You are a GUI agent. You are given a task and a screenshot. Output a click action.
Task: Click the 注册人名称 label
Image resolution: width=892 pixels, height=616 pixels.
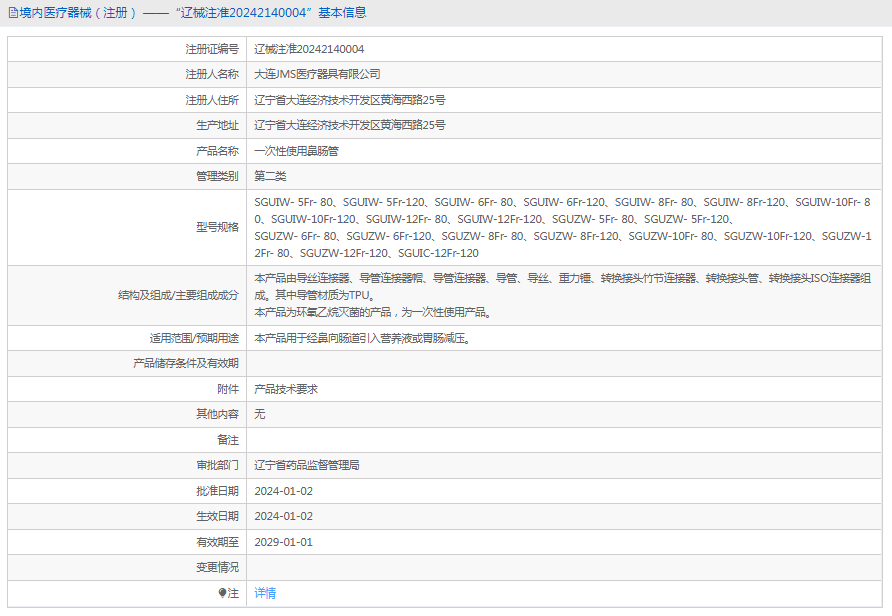tap(212, 75)
